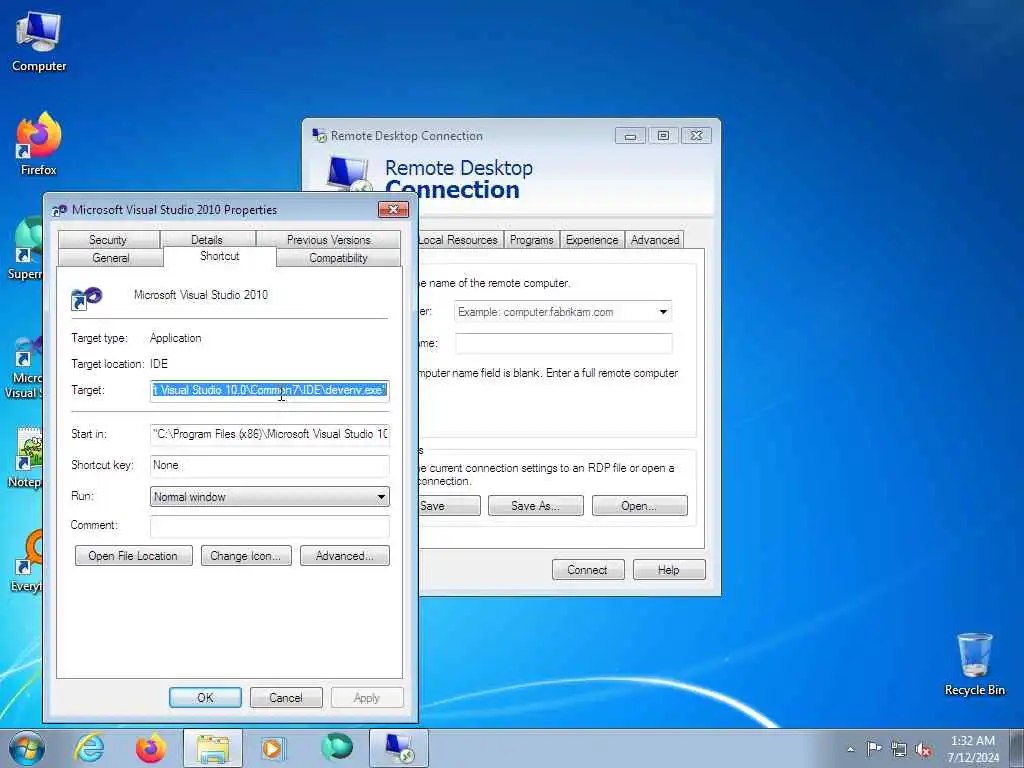
Task: Click the User name field in Remote Desktop
Action: click(x=564, y=344)
